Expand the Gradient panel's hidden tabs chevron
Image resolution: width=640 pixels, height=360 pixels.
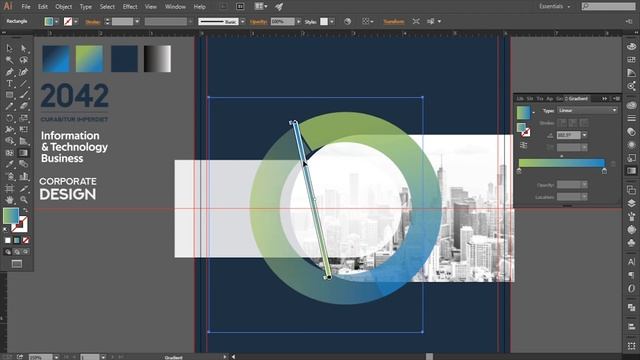604,99
